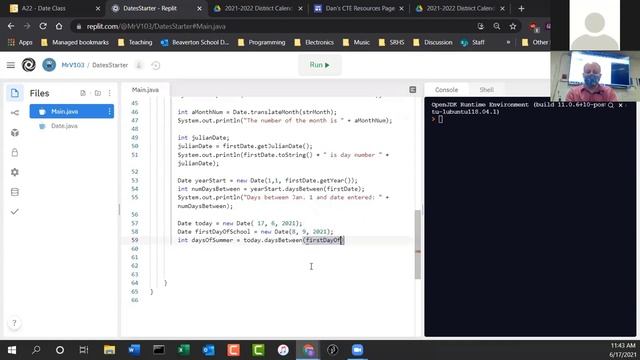Image resolution: width=640 pixels, height=360 pixels.
Task: Select Main.java in file tree
Action: pos(71,111)
